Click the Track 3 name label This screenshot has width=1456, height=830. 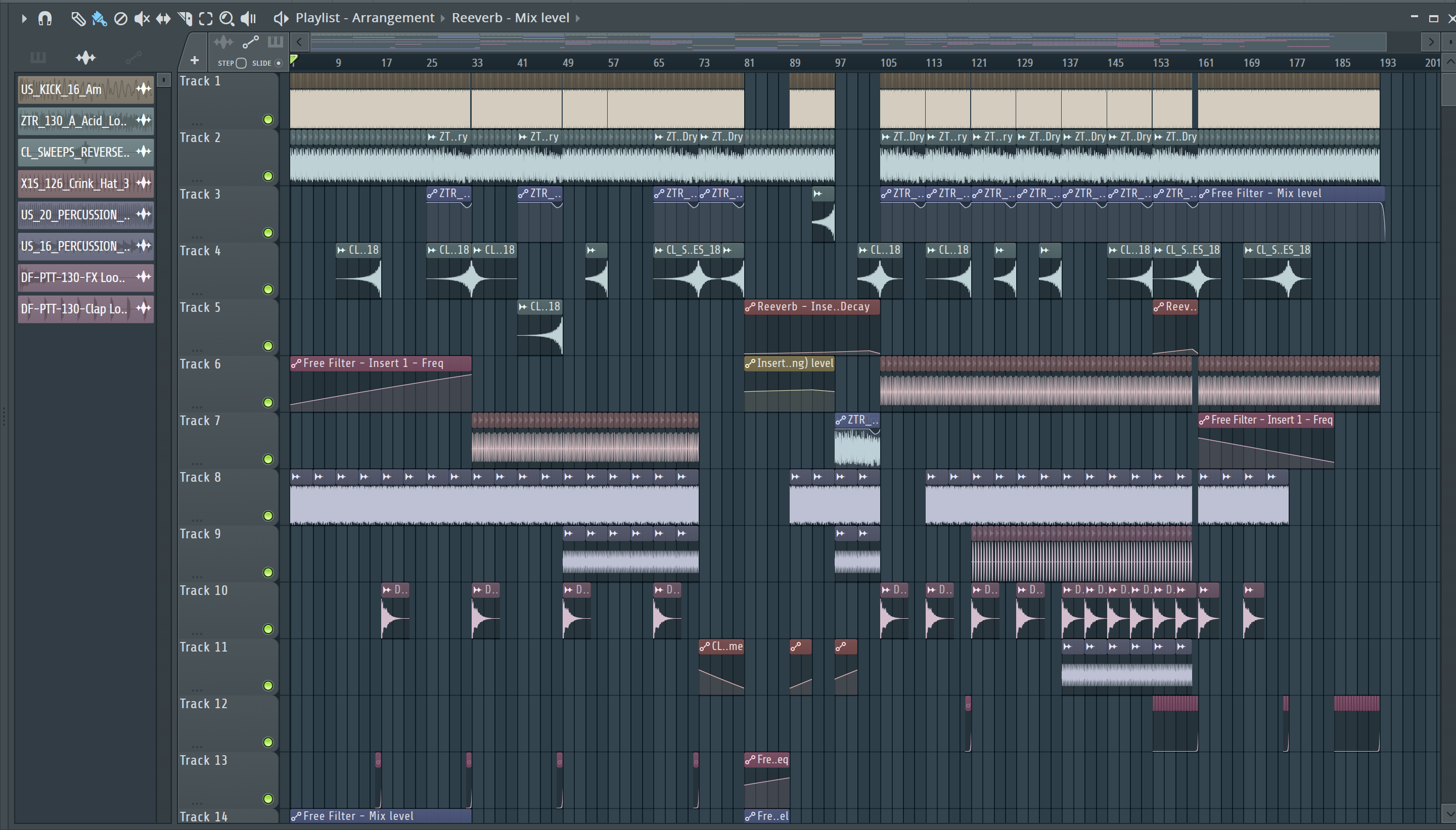pyautogui.click(x=200, y=195)
